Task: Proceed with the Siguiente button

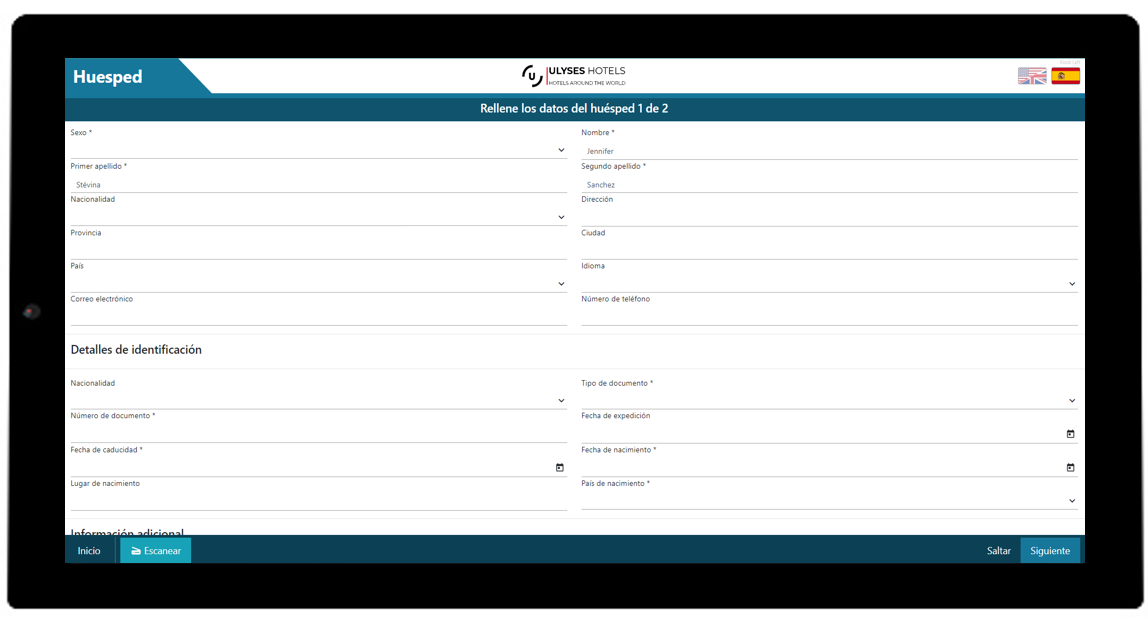Action: point(1050,551)
